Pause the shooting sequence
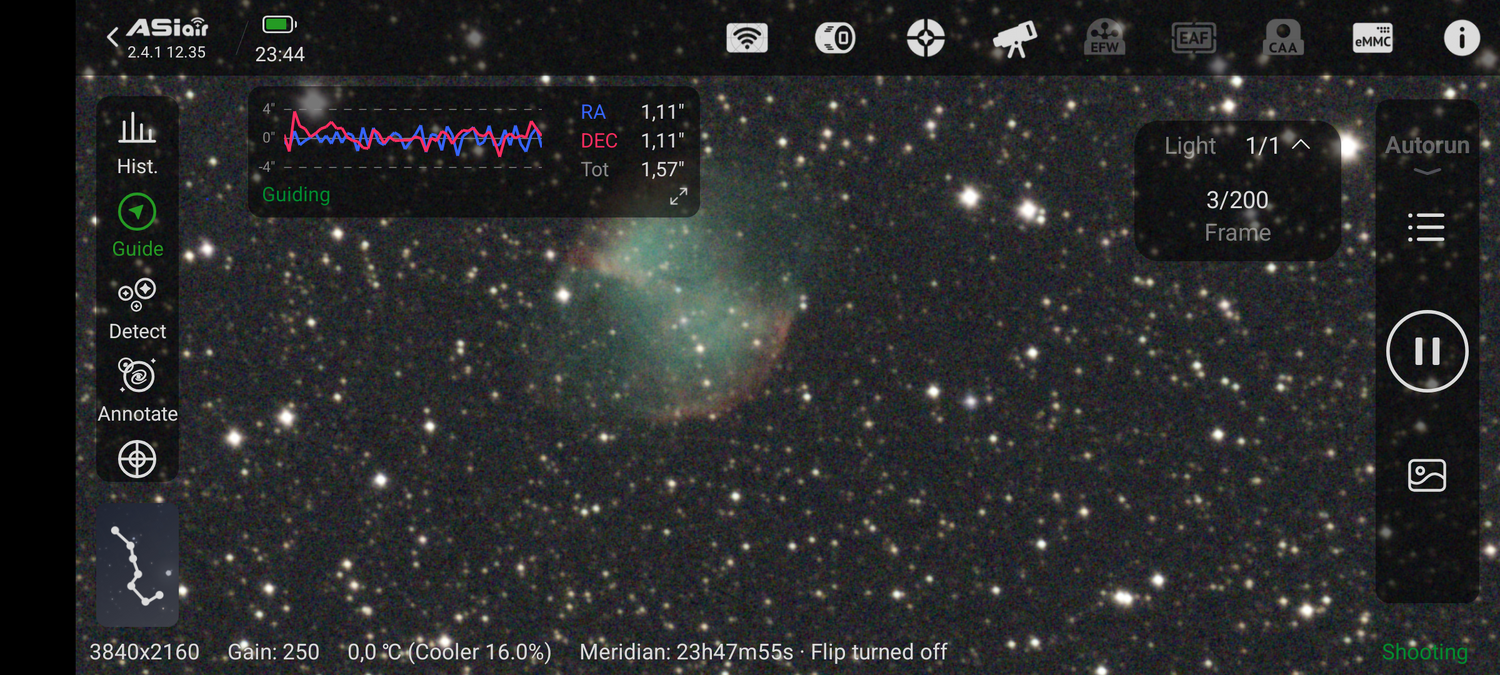Screen dimensions: 1500x675 (1427, 351)
